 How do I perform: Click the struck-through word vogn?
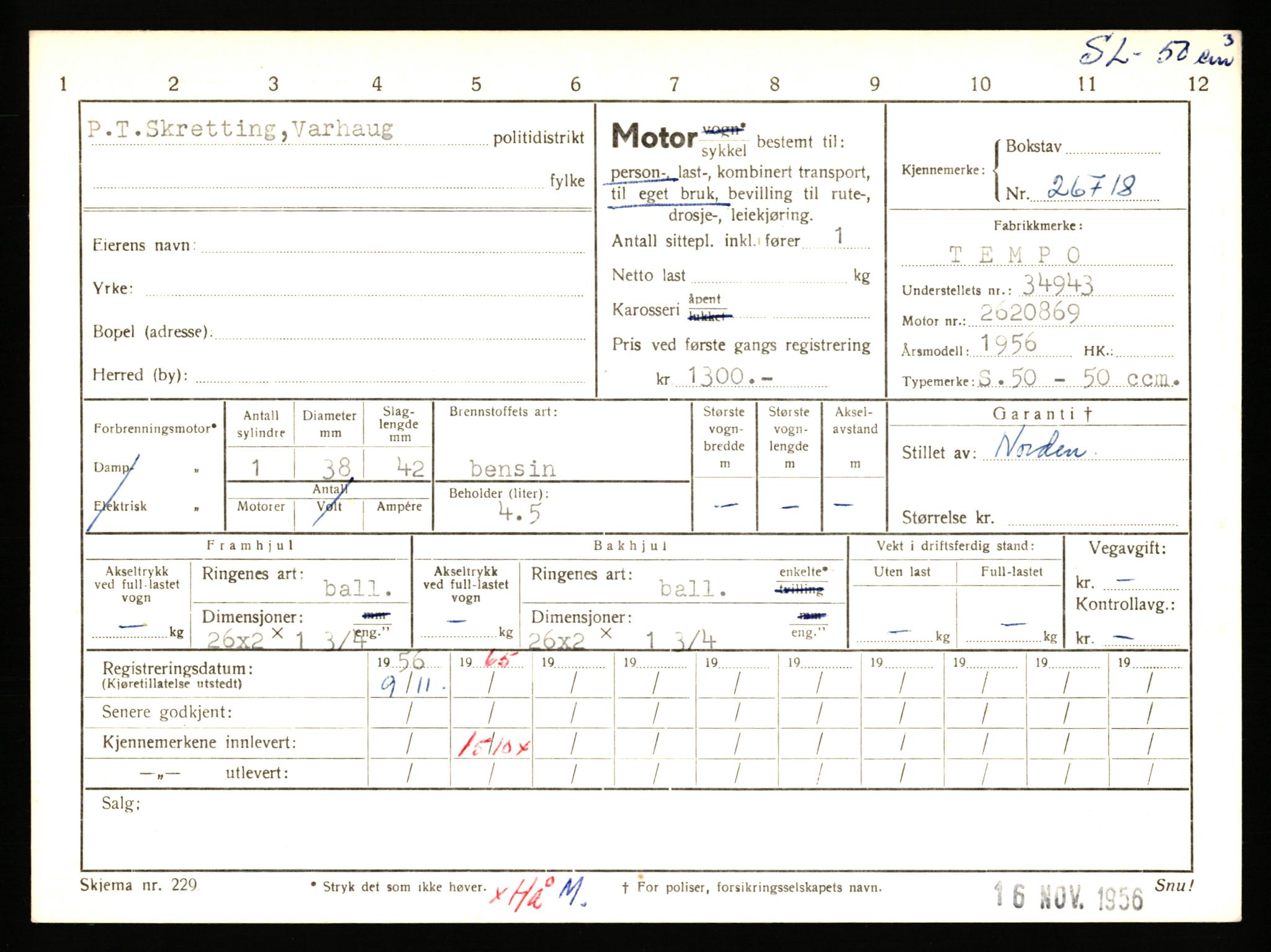[723, 129]
